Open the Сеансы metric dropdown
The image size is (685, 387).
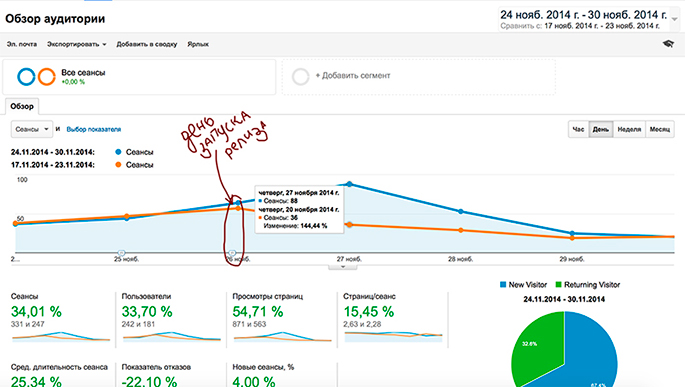[x=32, y=129]
